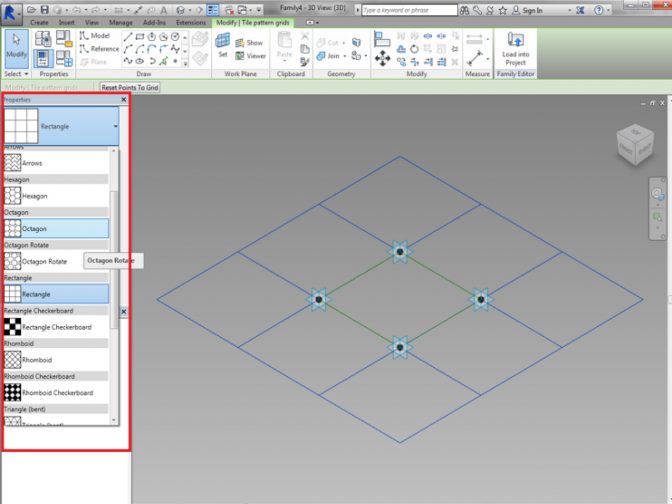Click the Viewer work plane tool
672x504 pixels.
pos(250,56)
